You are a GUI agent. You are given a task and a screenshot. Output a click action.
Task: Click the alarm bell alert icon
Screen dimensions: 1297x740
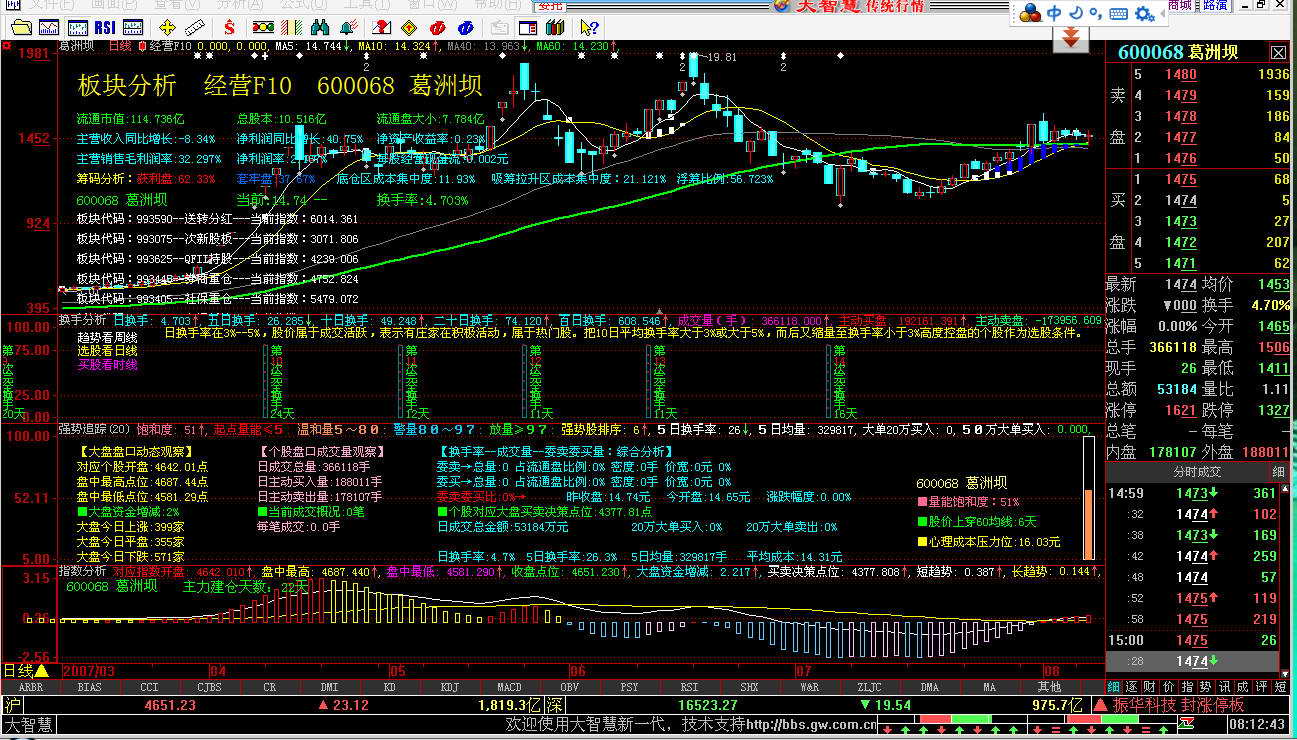[348, 27]
